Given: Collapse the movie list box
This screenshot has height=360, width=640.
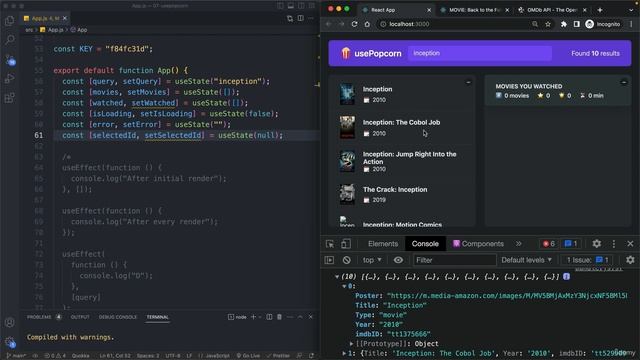Looking at the screenshot, I should pos(468,82).
